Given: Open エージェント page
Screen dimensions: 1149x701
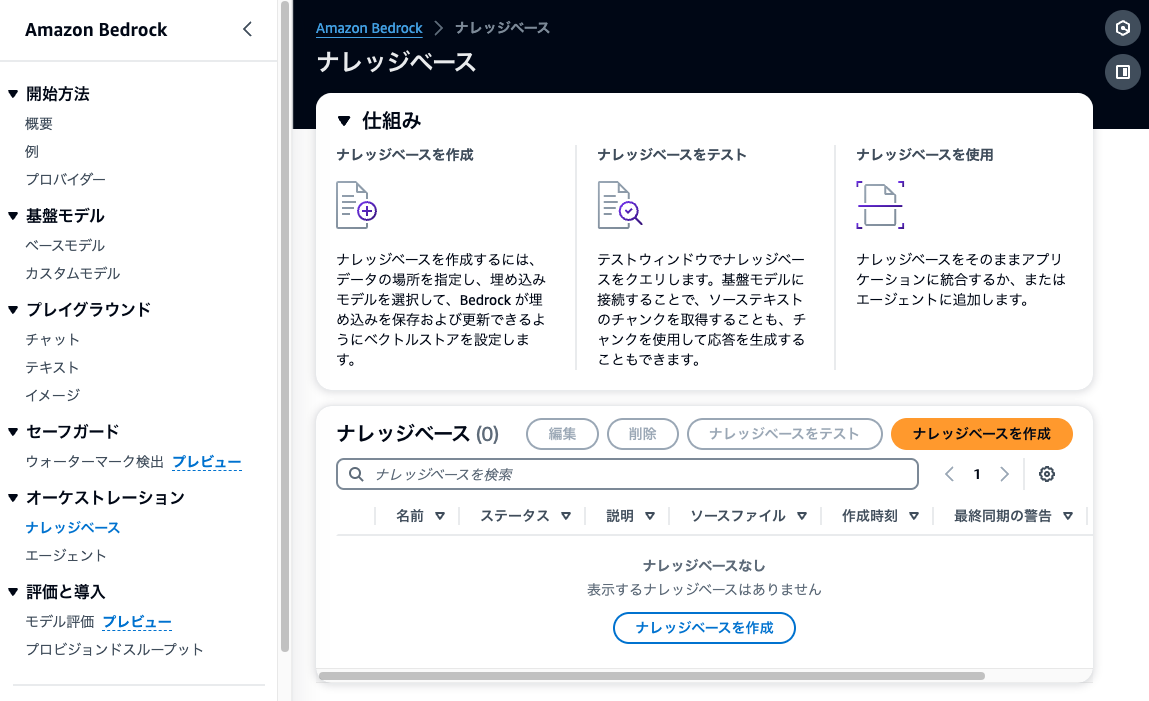Looking at the screenshot, I should point(66,555).
